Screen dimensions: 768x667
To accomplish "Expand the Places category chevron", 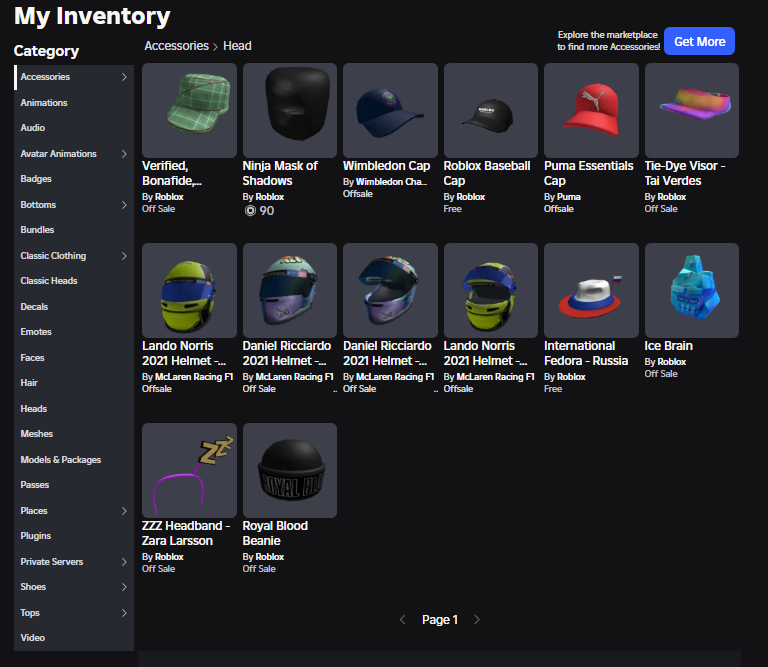I will tap(124, 511).
